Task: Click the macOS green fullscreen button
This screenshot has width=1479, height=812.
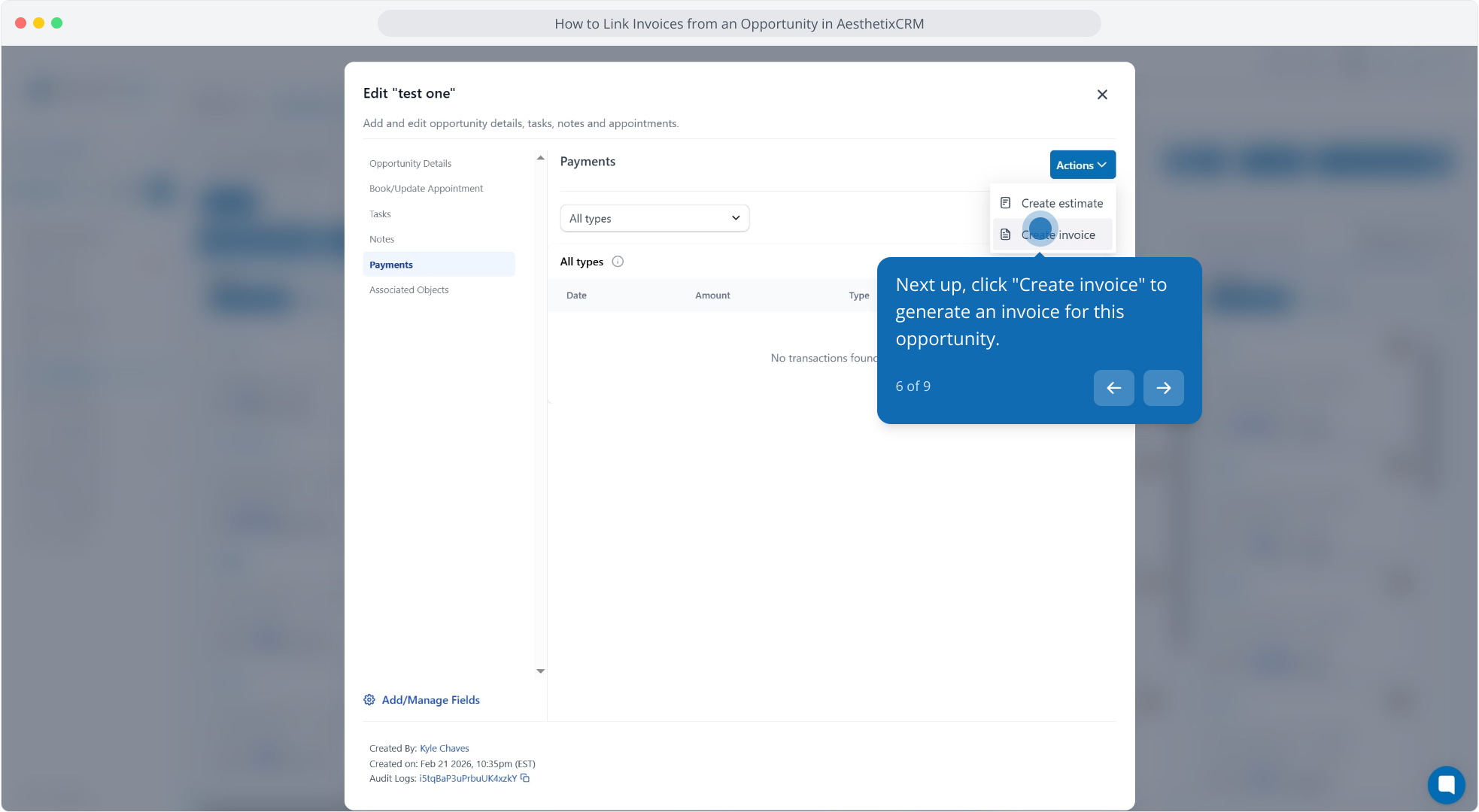Action: [56, 23]
